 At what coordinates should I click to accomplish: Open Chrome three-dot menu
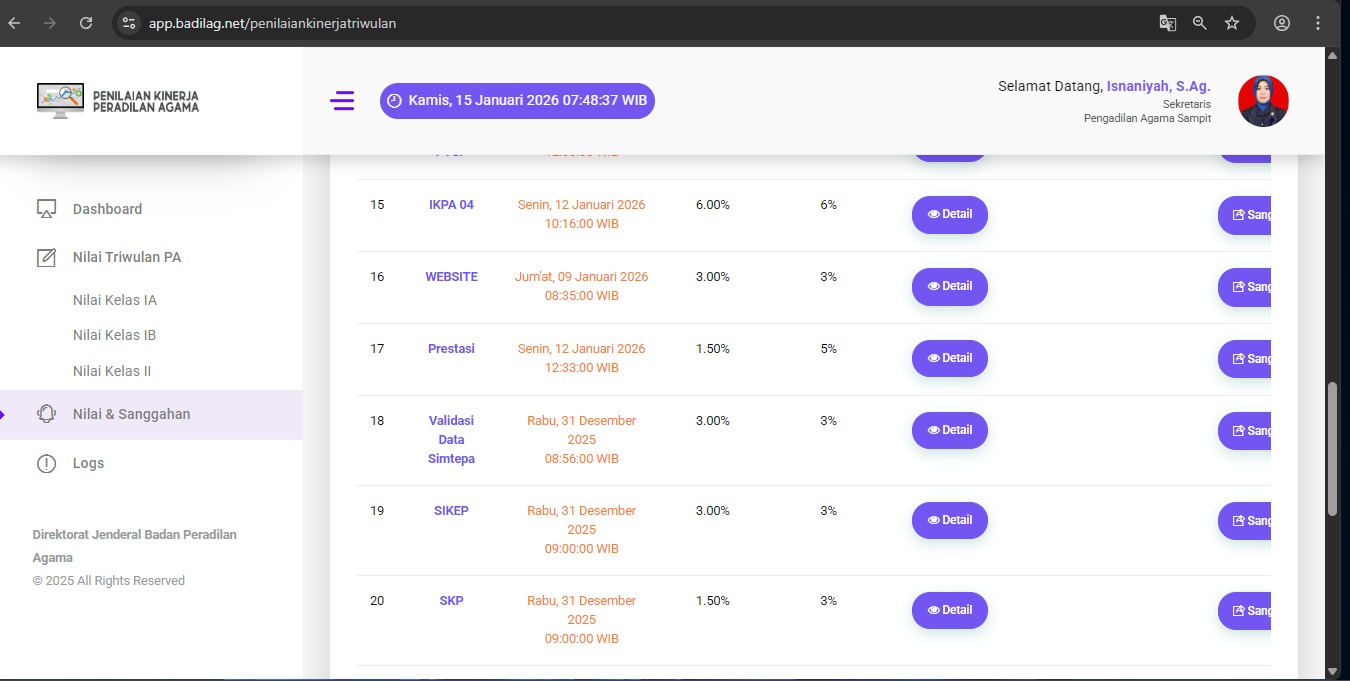point(1319,23)
